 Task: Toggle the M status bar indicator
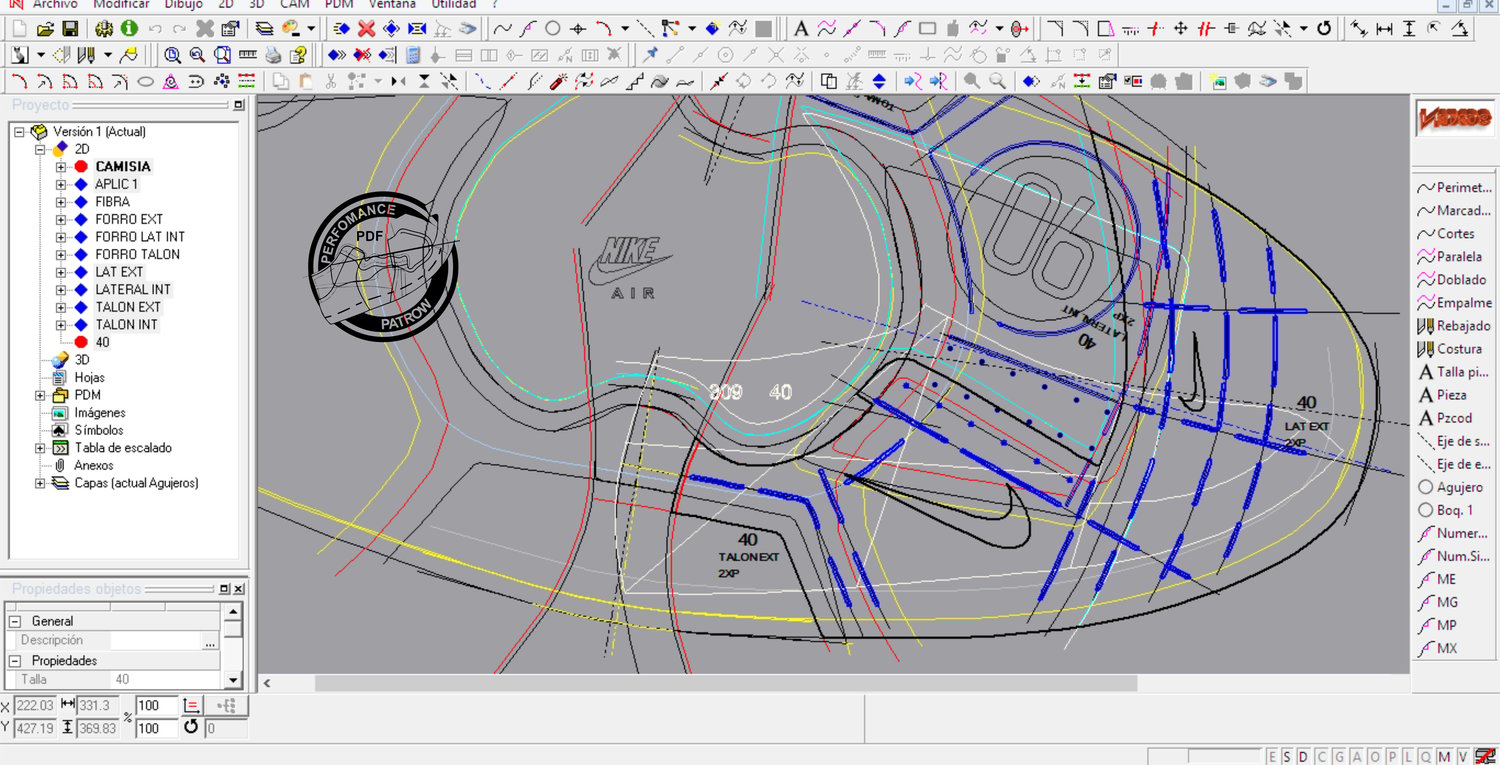(1444, 756)
